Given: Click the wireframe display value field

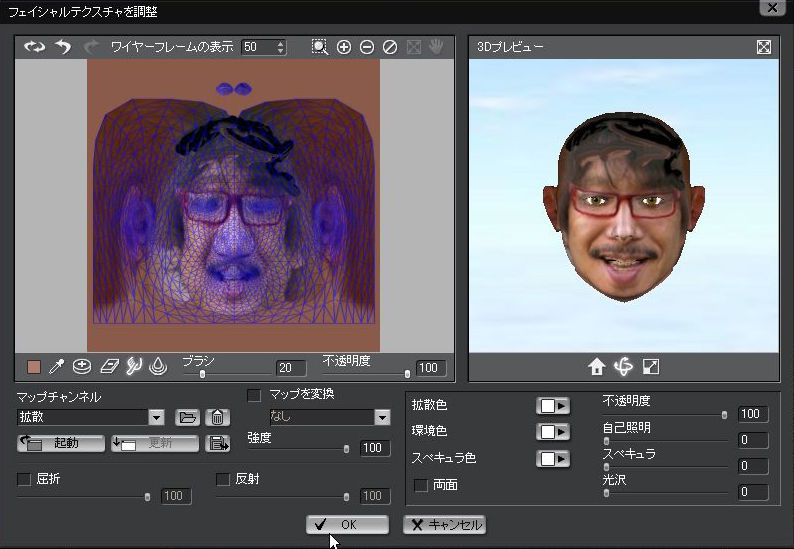Looking at the screenshot, I should point(257,47).
